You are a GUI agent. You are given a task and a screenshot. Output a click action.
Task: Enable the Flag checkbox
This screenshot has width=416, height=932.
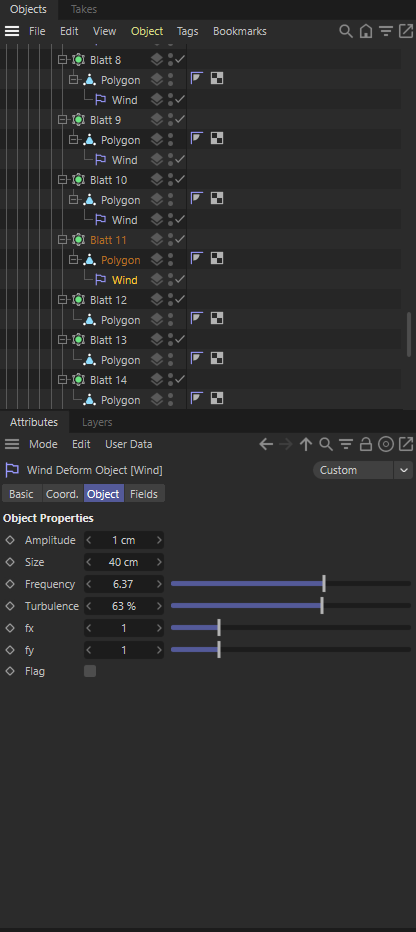90,671
